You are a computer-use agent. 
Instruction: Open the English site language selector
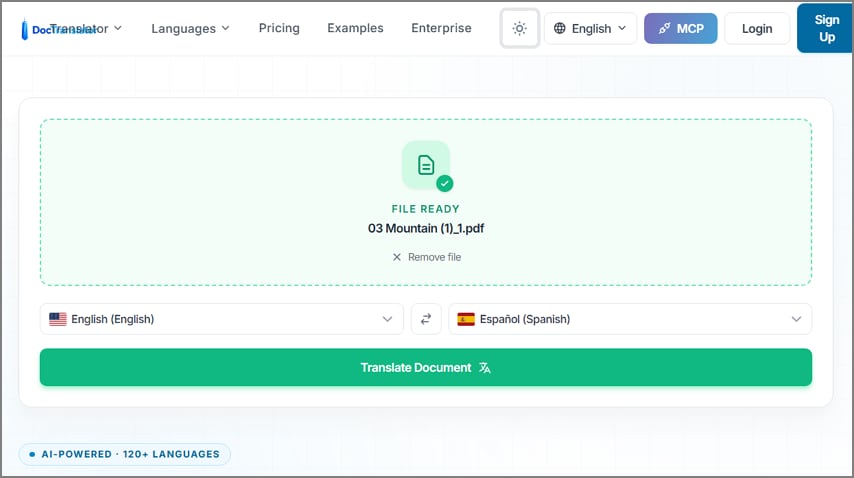tap(590, 28)
